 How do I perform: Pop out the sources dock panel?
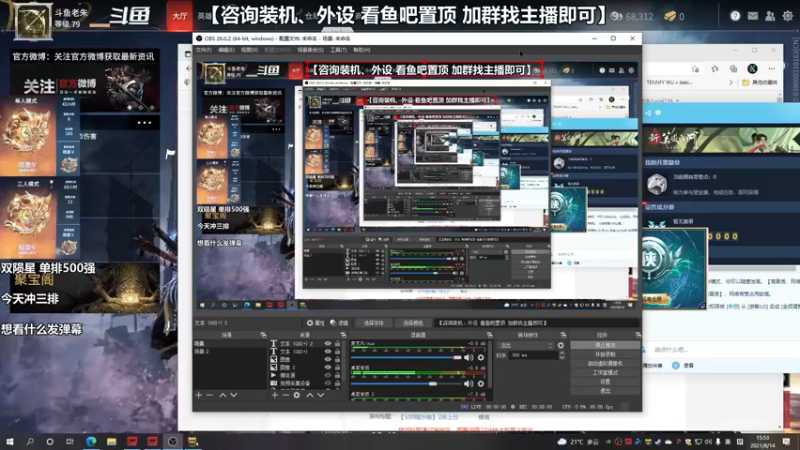point(343,335)
